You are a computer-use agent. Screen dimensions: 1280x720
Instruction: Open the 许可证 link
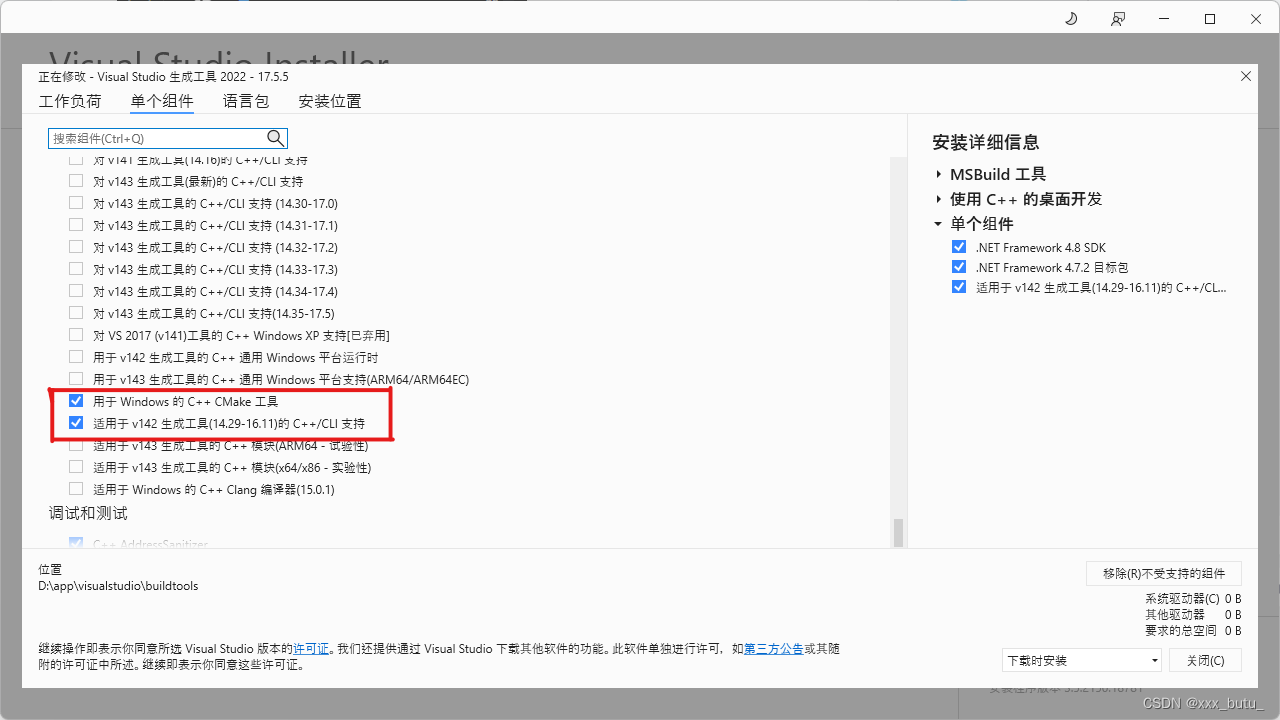(x=311, y=648)
